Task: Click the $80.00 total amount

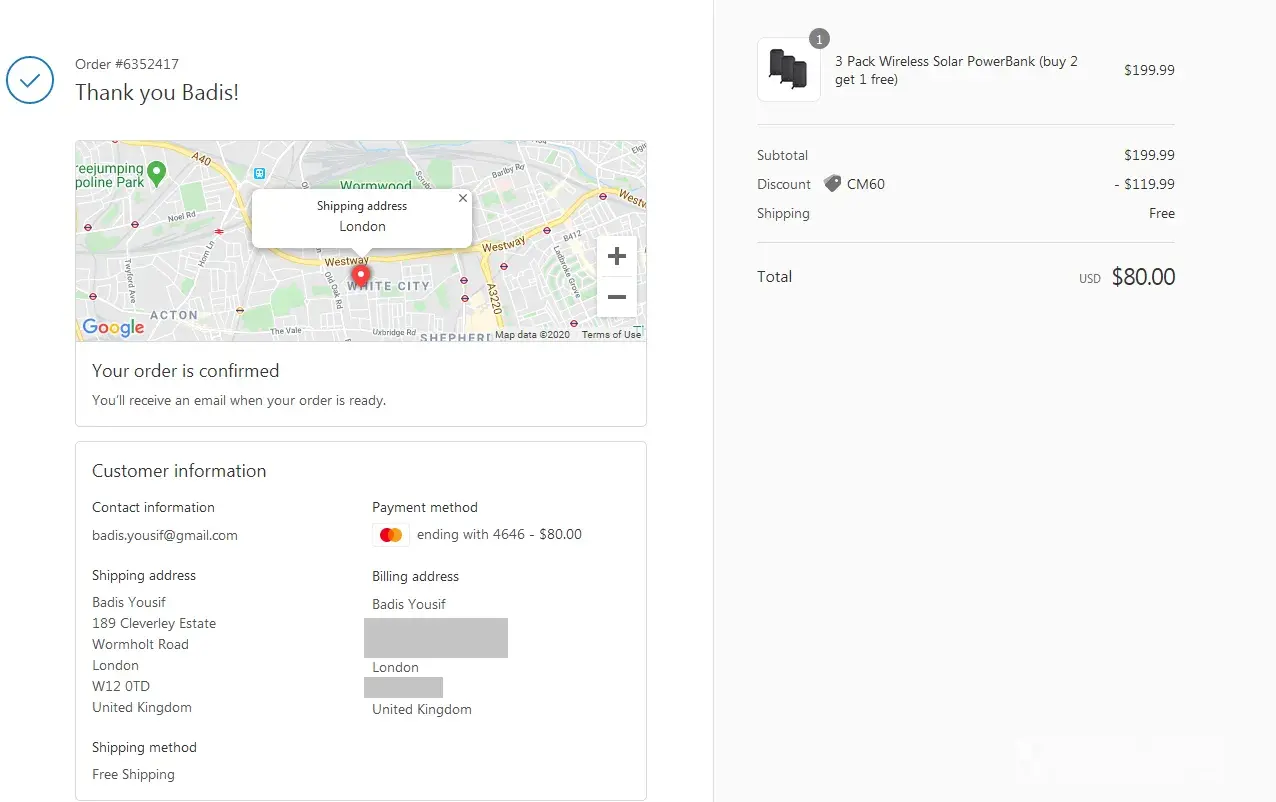Action: (x=1143, y=277)
